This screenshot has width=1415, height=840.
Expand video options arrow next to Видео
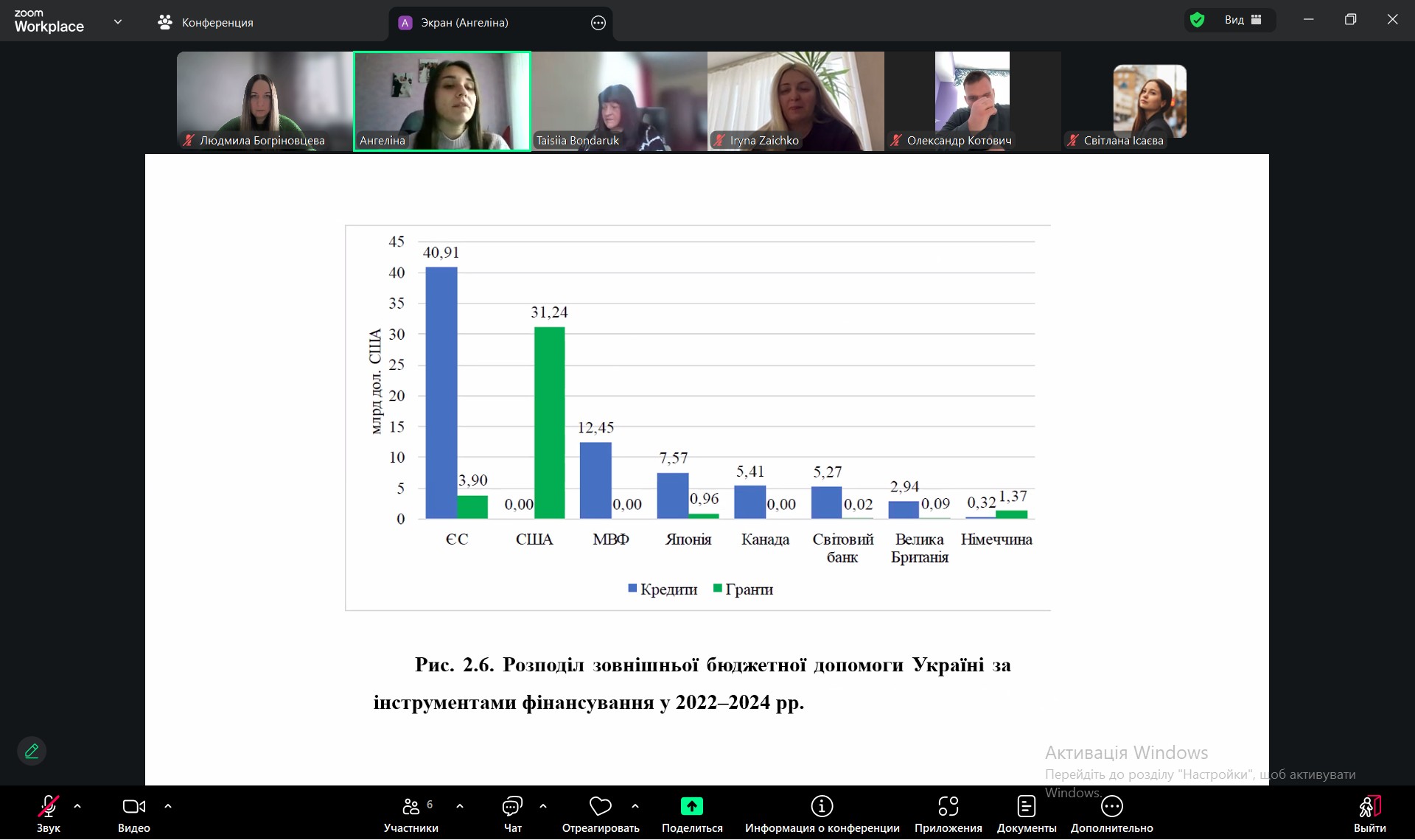point(168,806)
